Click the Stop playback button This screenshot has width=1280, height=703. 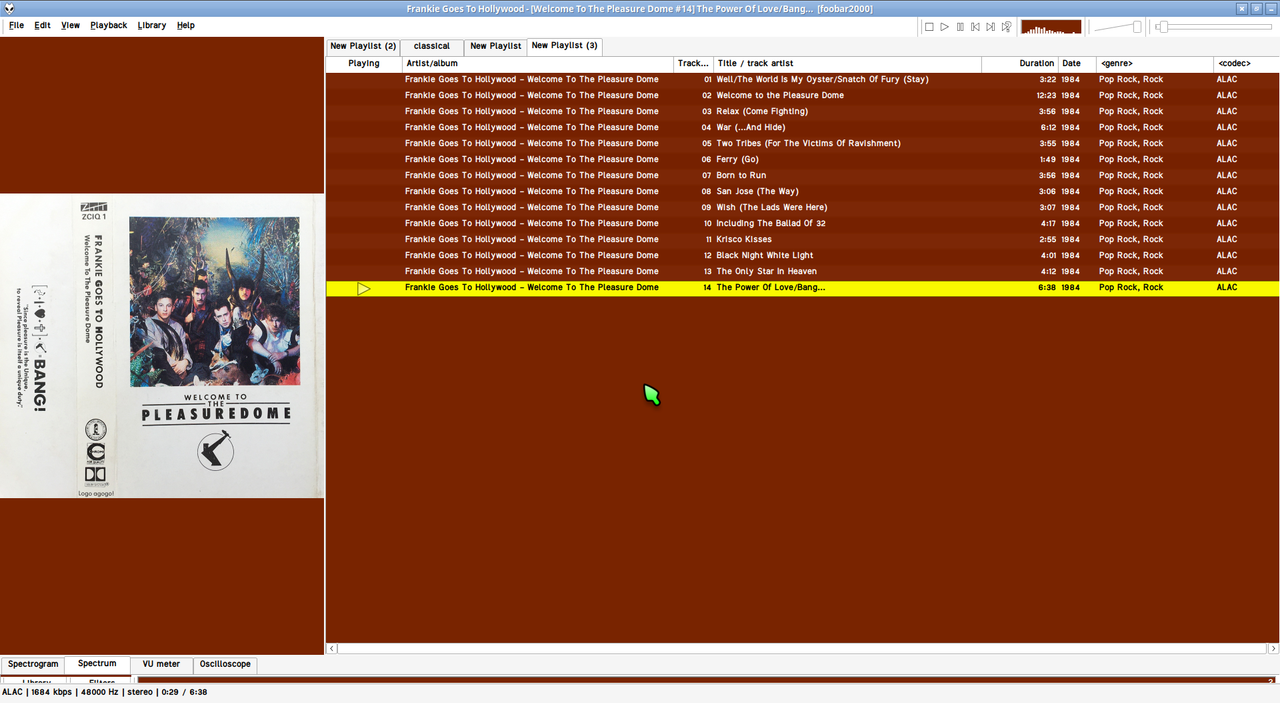pyautogui.click(x=929, y=27)
